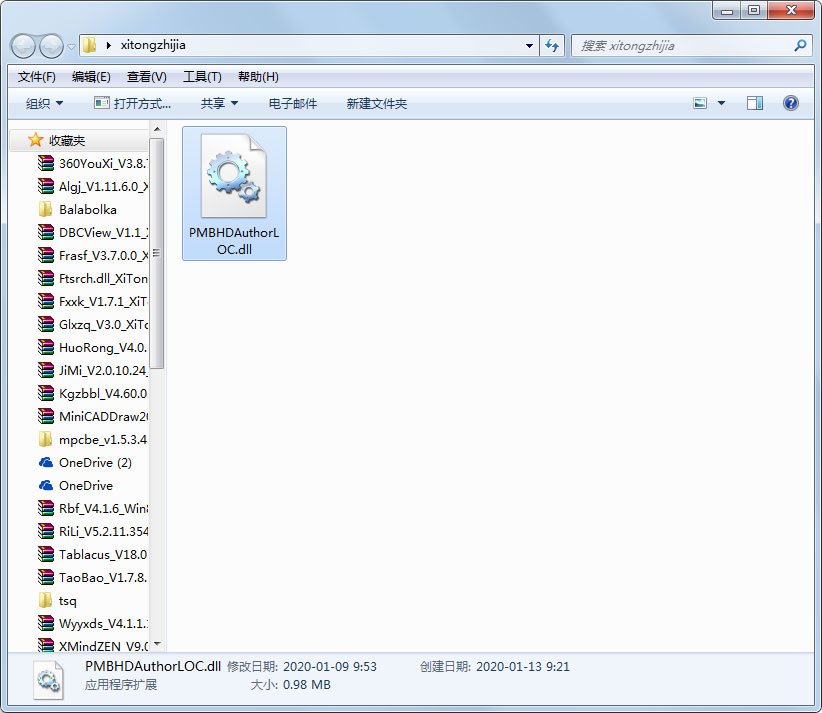This screenshot has width=822, height=713.
Task: Click the Back navigation arrow
Action: 23,47
